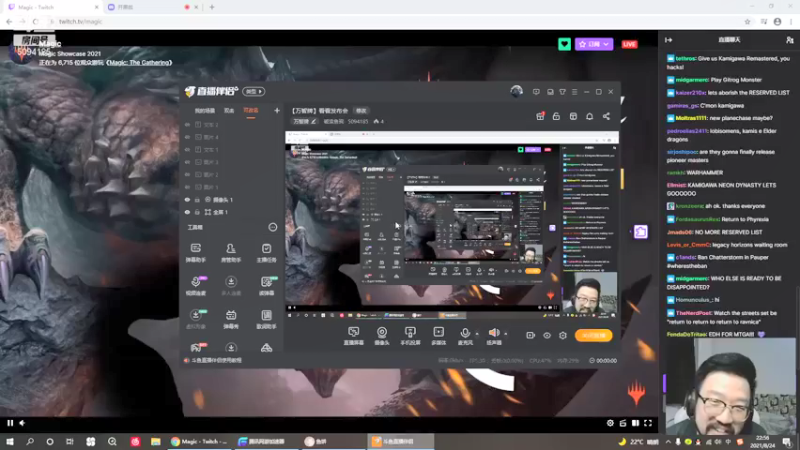Image resolution: width=800 pixels, height=450 pixels.
Task: Add 多媒体 multimedia source
Action: pyautogui.click(x=438, y=336)
